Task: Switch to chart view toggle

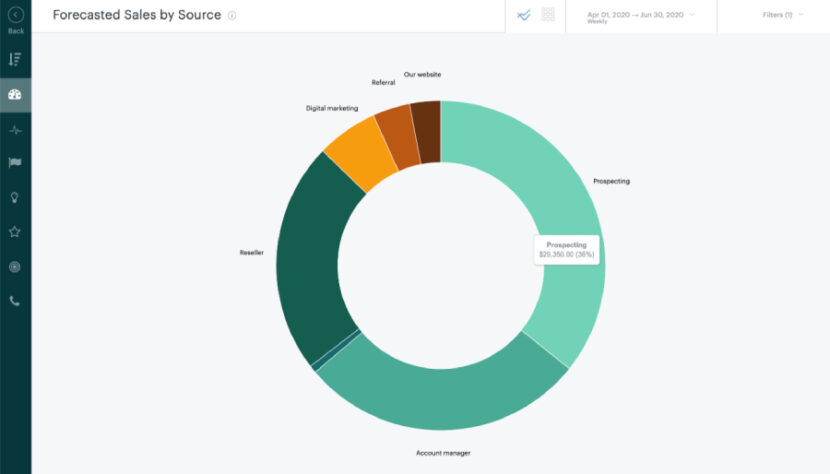Action: (523, 15)
